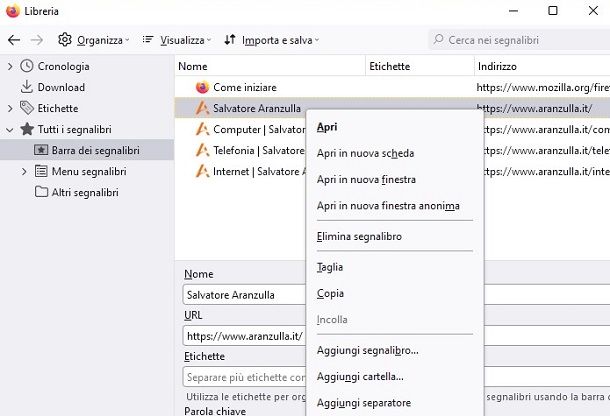This screenshot has width=610, height=416.
Task: Go back with the left arrow button
Action: [x=14, y=40]
